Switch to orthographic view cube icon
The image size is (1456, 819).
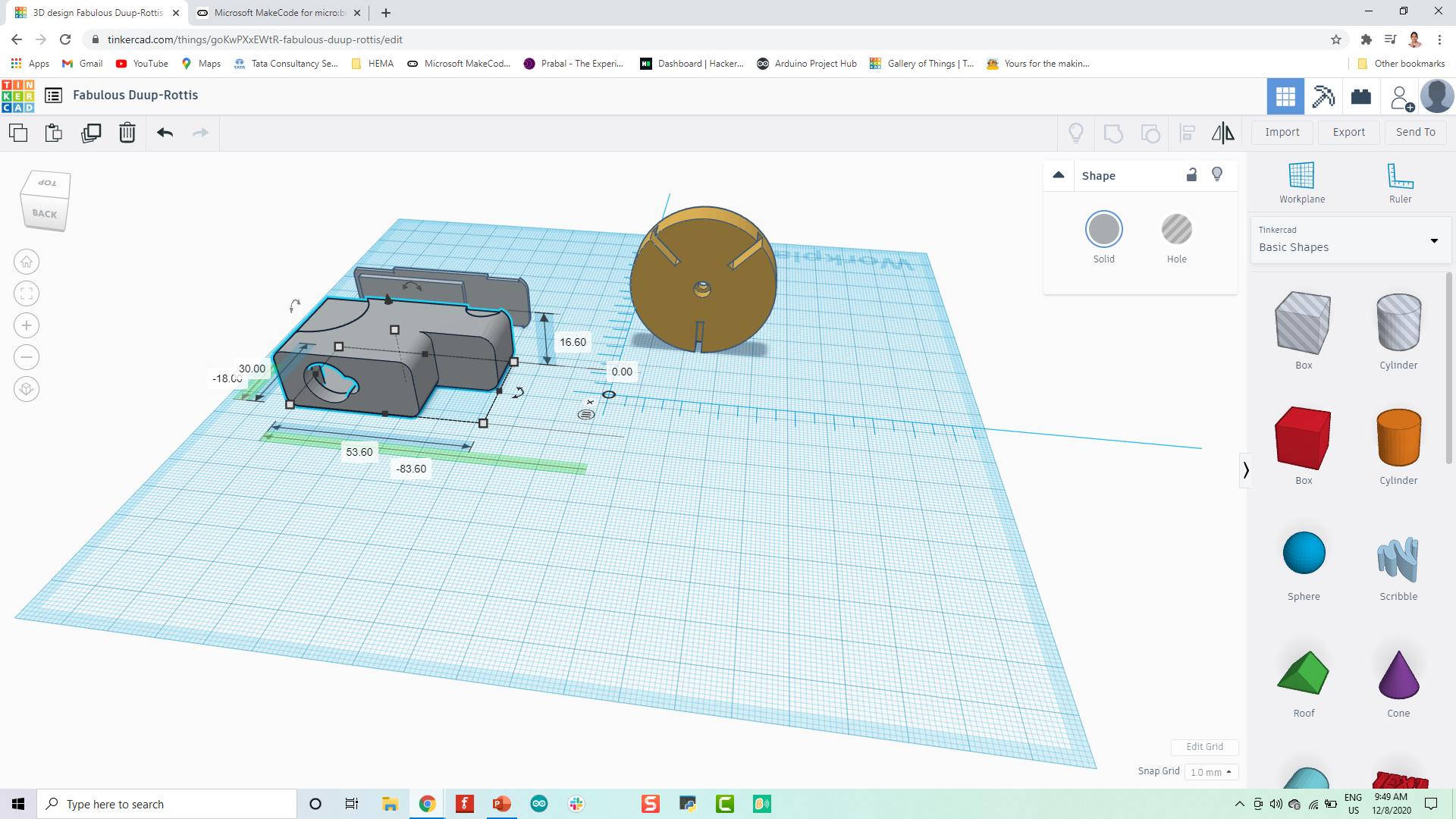(x=27, y=389)
